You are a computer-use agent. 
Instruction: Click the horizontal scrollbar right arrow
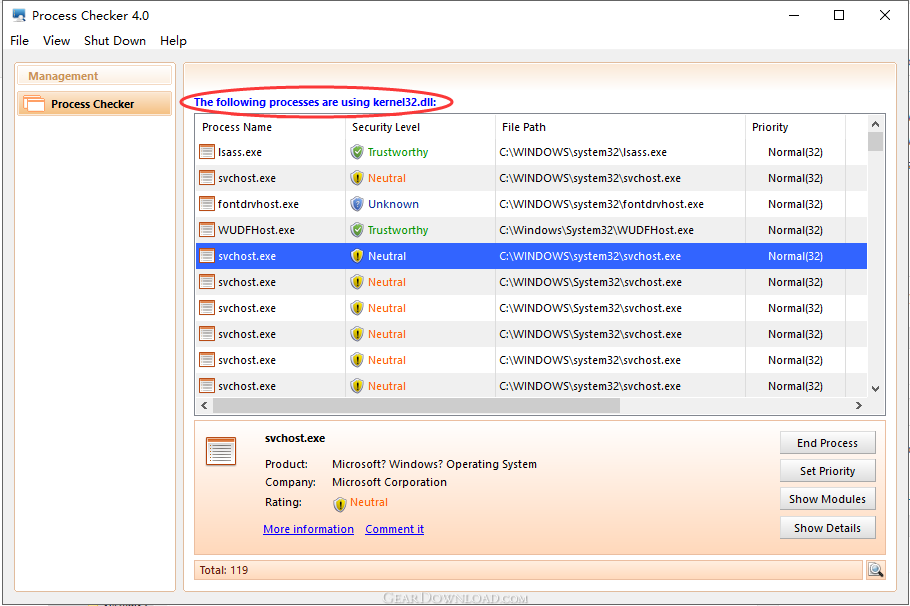[859, 405]
